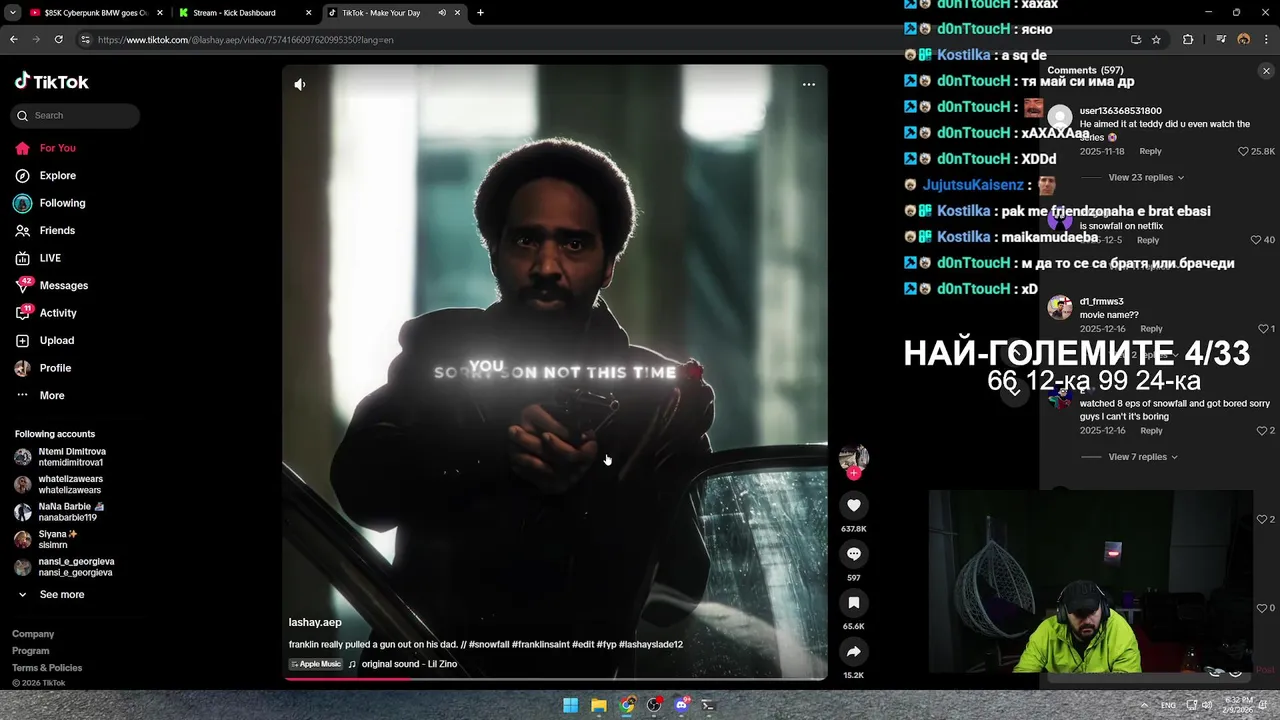Image resolution: width=1280 pixels, height=720 pixels.
Task: Switch to the Cyberpunk BMW YouTube tab
Action: tap(96, 13)
